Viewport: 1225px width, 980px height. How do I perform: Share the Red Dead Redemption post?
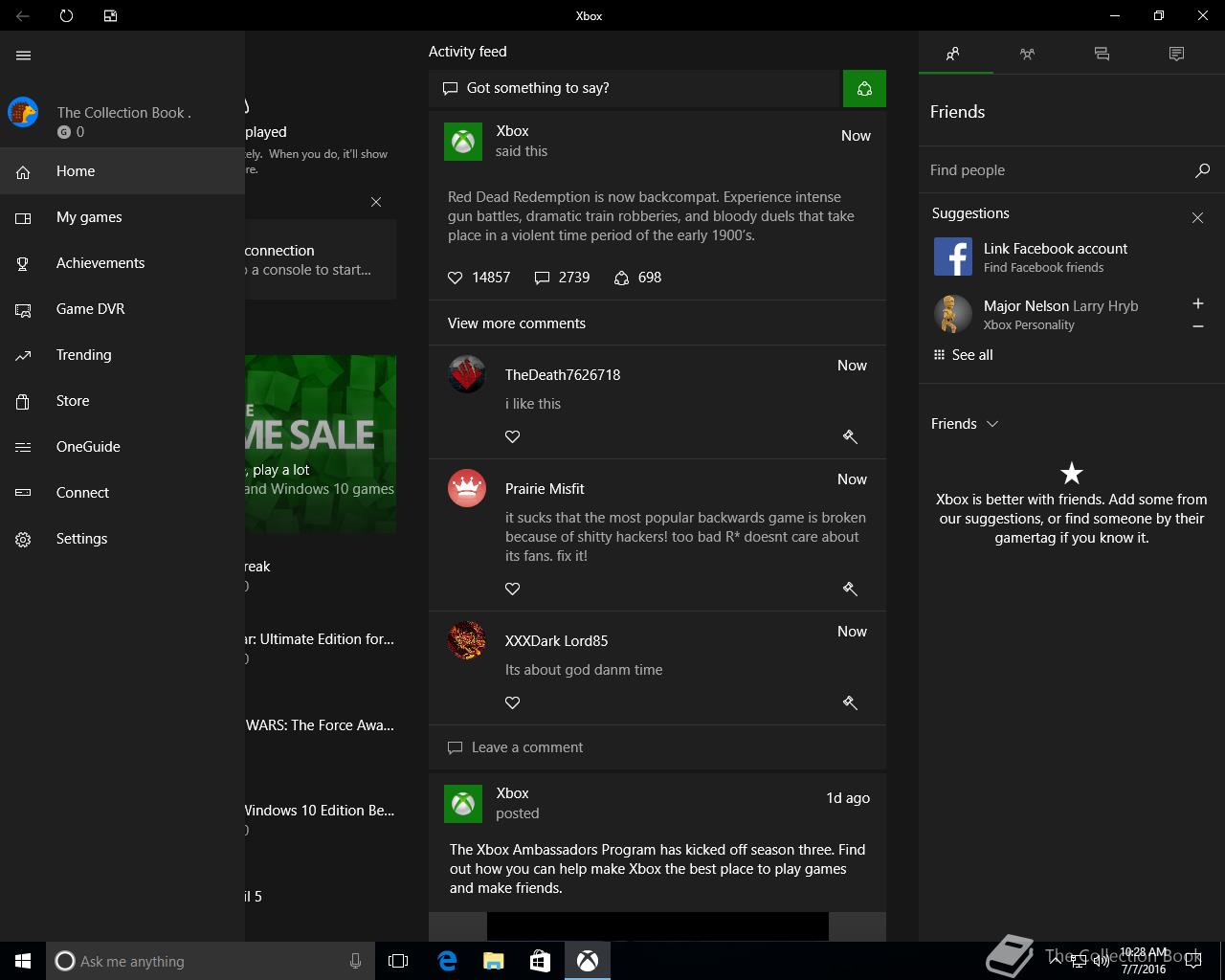[x=637, y=278]
